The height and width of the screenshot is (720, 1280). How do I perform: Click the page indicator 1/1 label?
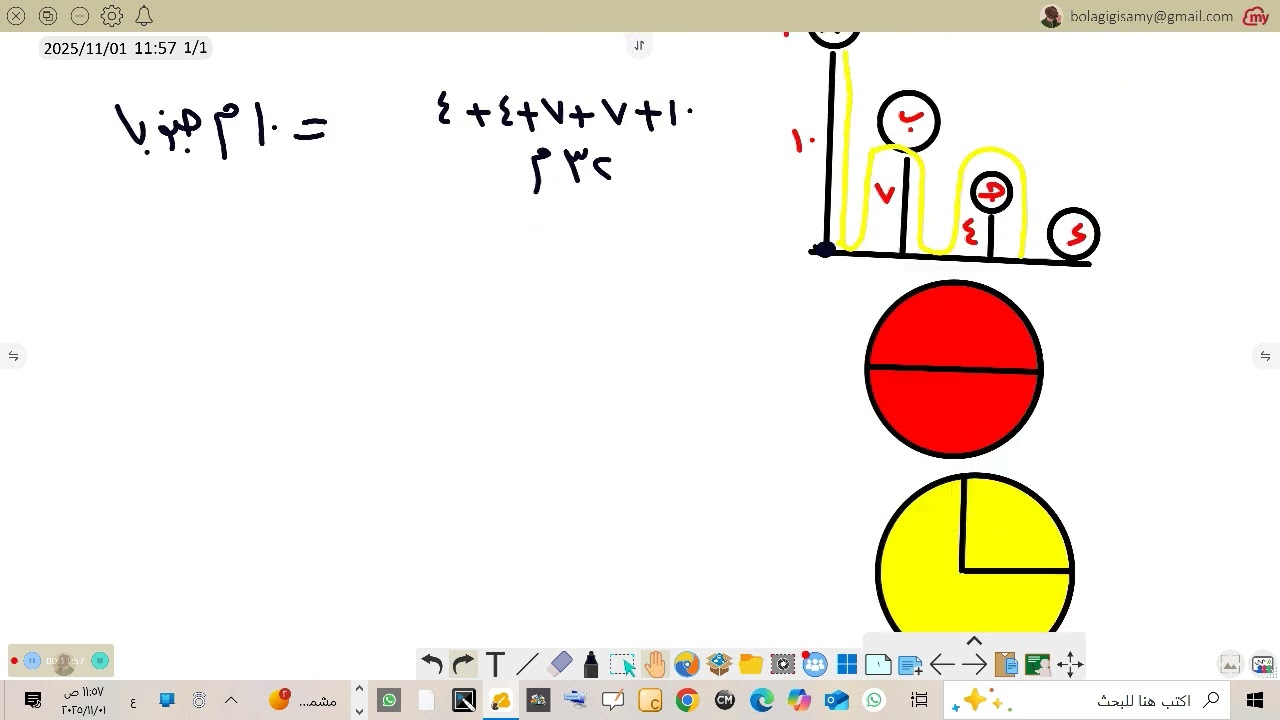click(195, 48)
